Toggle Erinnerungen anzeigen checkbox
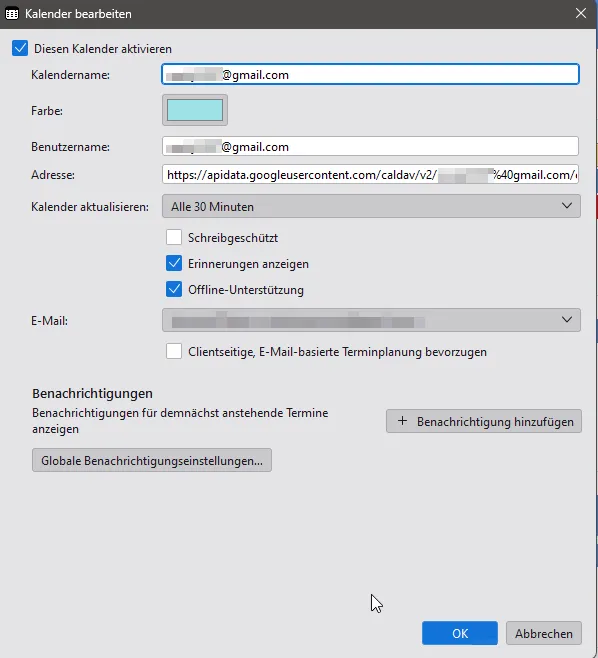Screen dimensions: 598x658 point(174,263)
